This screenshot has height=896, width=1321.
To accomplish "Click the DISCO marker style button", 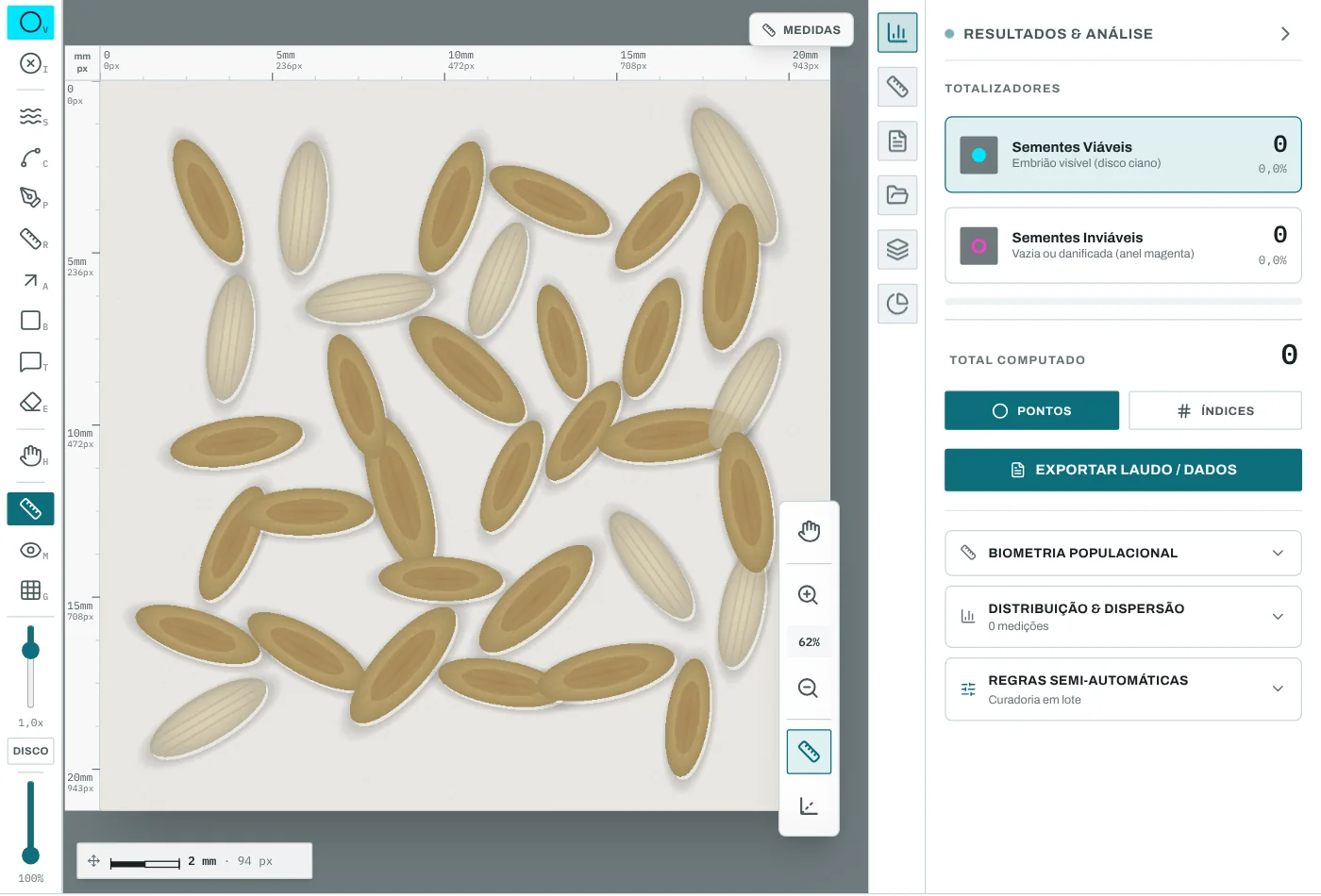I will tap(30, 752).
